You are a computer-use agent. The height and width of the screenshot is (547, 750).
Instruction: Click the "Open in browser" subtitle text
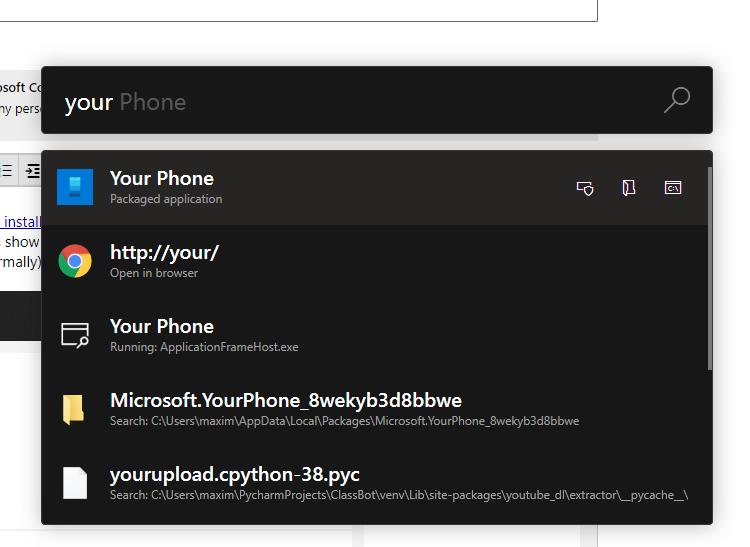coord(154,273)
